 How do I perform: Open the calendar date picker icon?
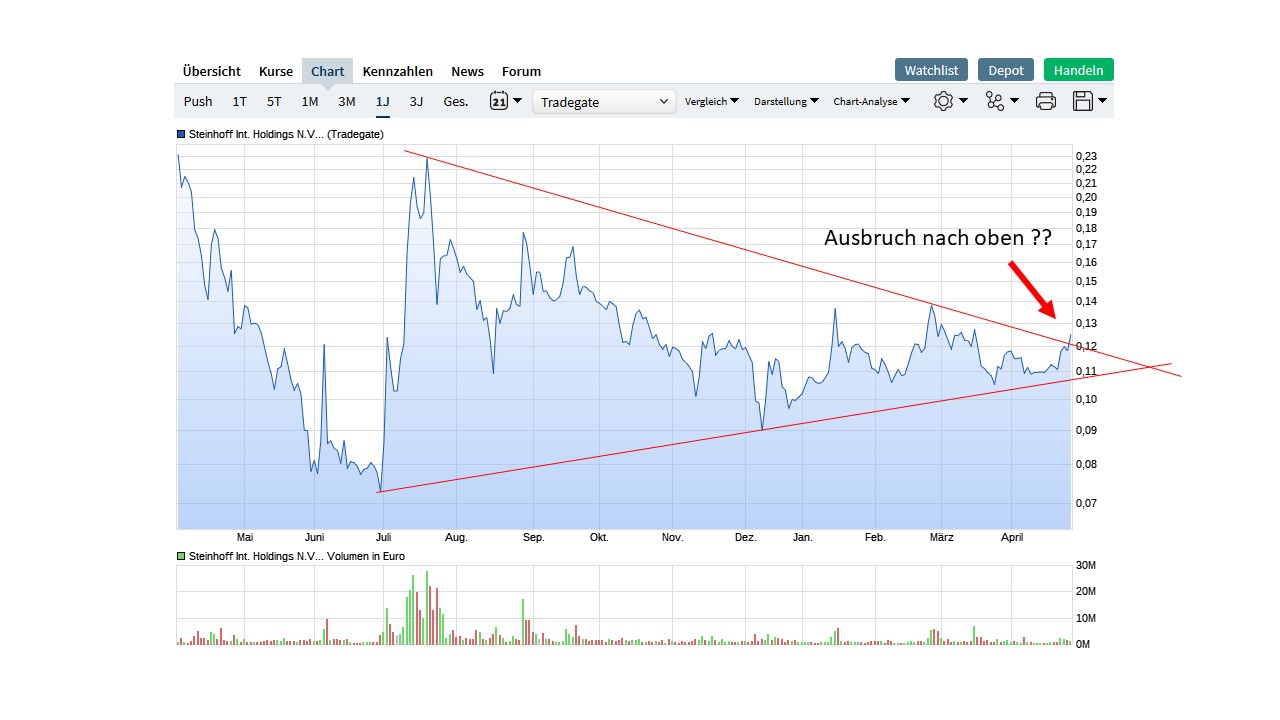coord(500,101)
